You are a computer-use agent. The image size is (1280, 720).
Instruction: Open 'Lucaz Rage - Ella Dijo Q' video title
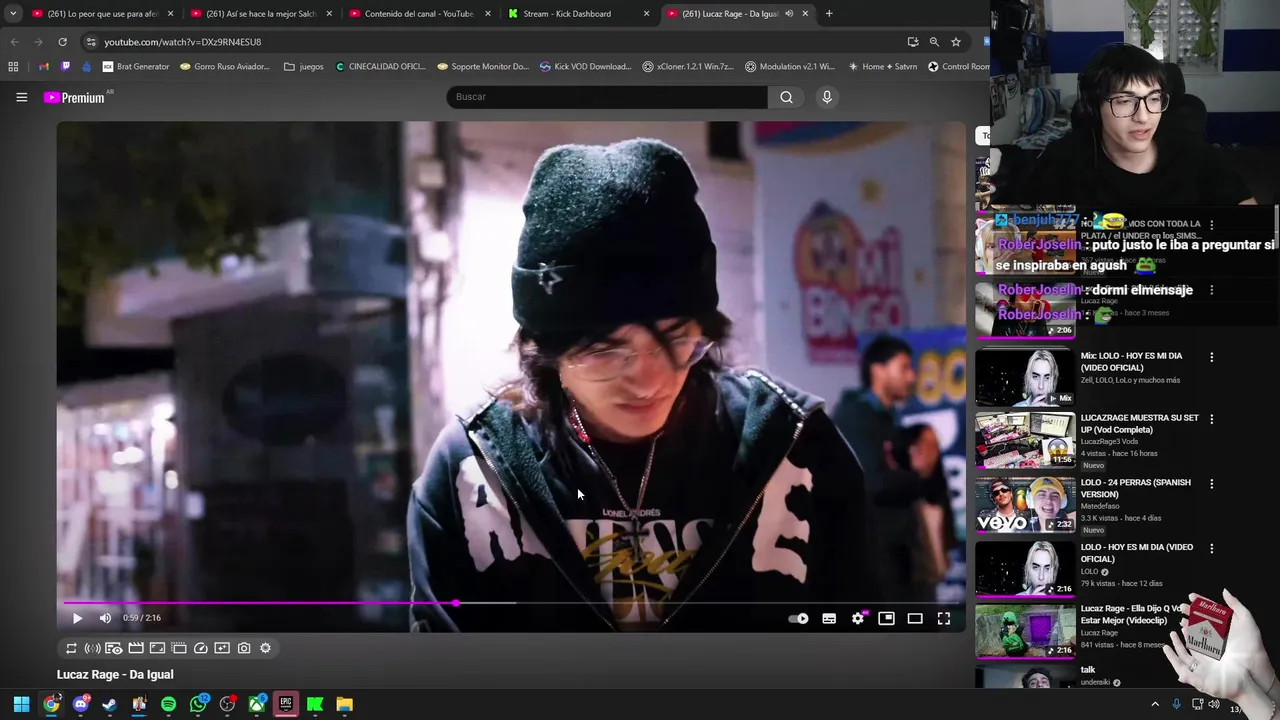[1132, 614]
